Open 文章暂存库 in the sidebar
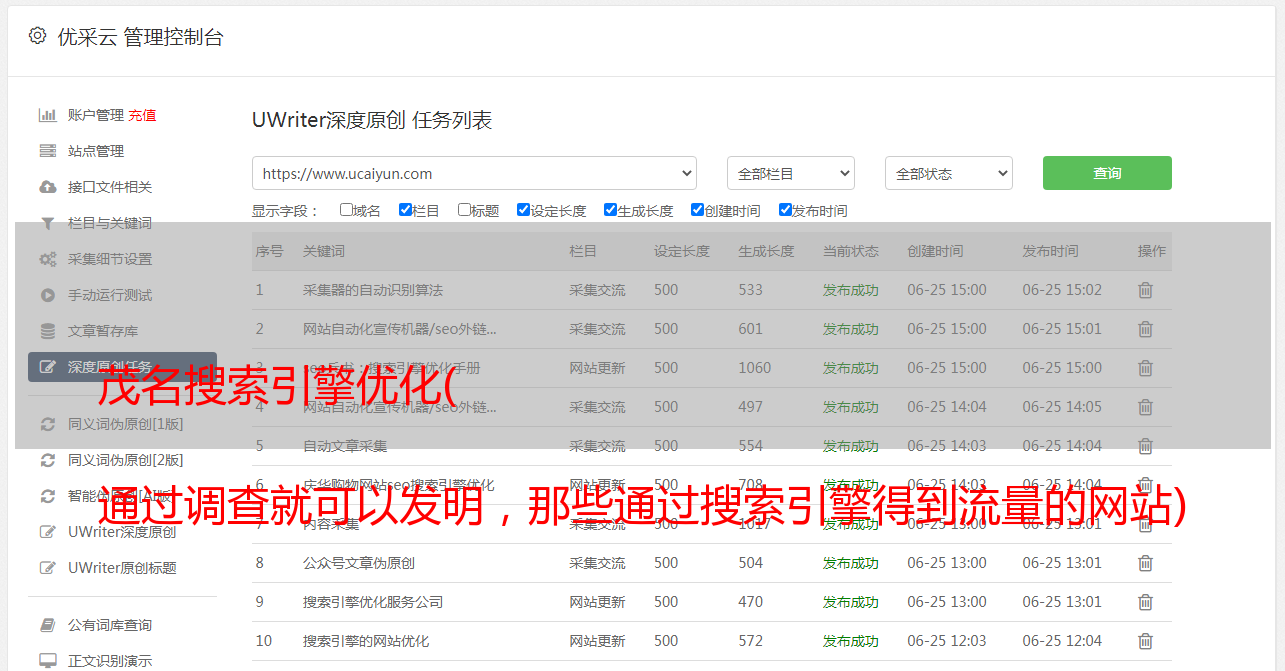This screenshot has width=1285, height=671. [103, 331]
